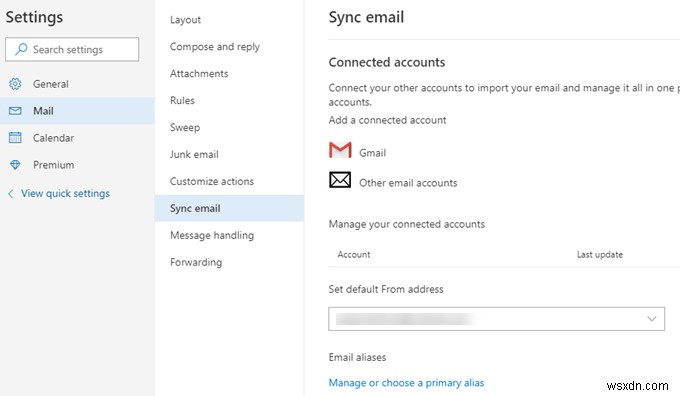Click the search magnifier icon
This screenshot has width=680, height=396.
[x=21, y=49]
